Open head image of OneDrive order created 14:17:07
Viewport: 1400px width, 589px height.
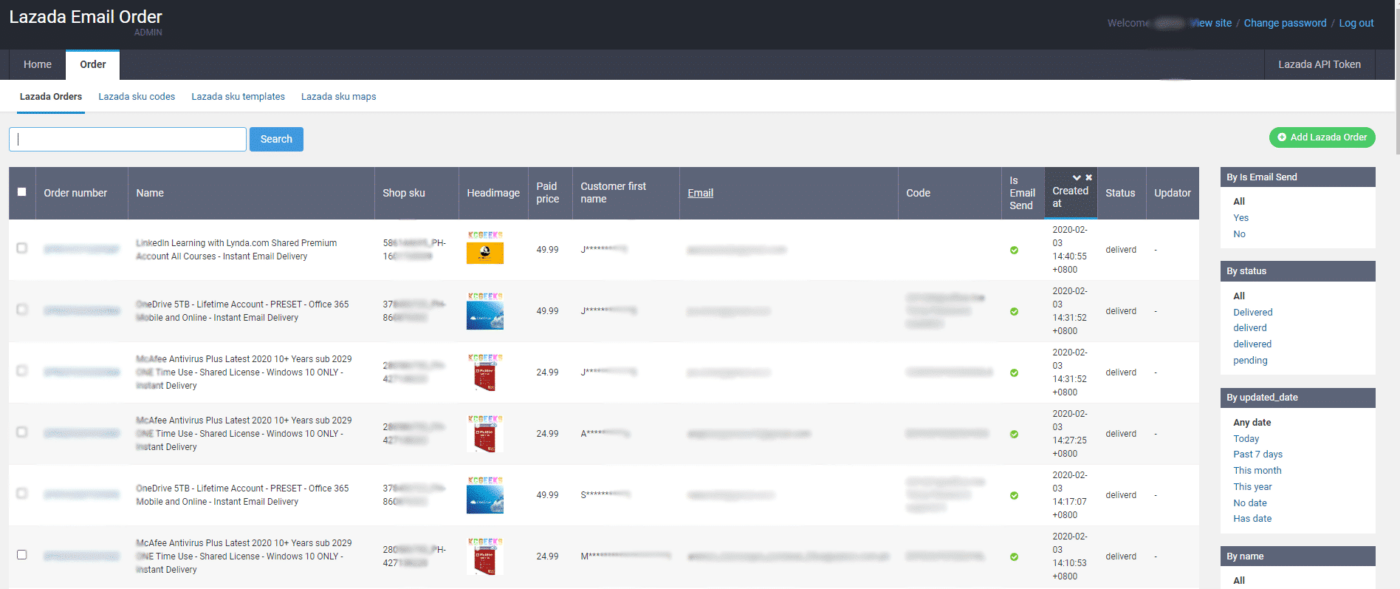tap(485, 495)
